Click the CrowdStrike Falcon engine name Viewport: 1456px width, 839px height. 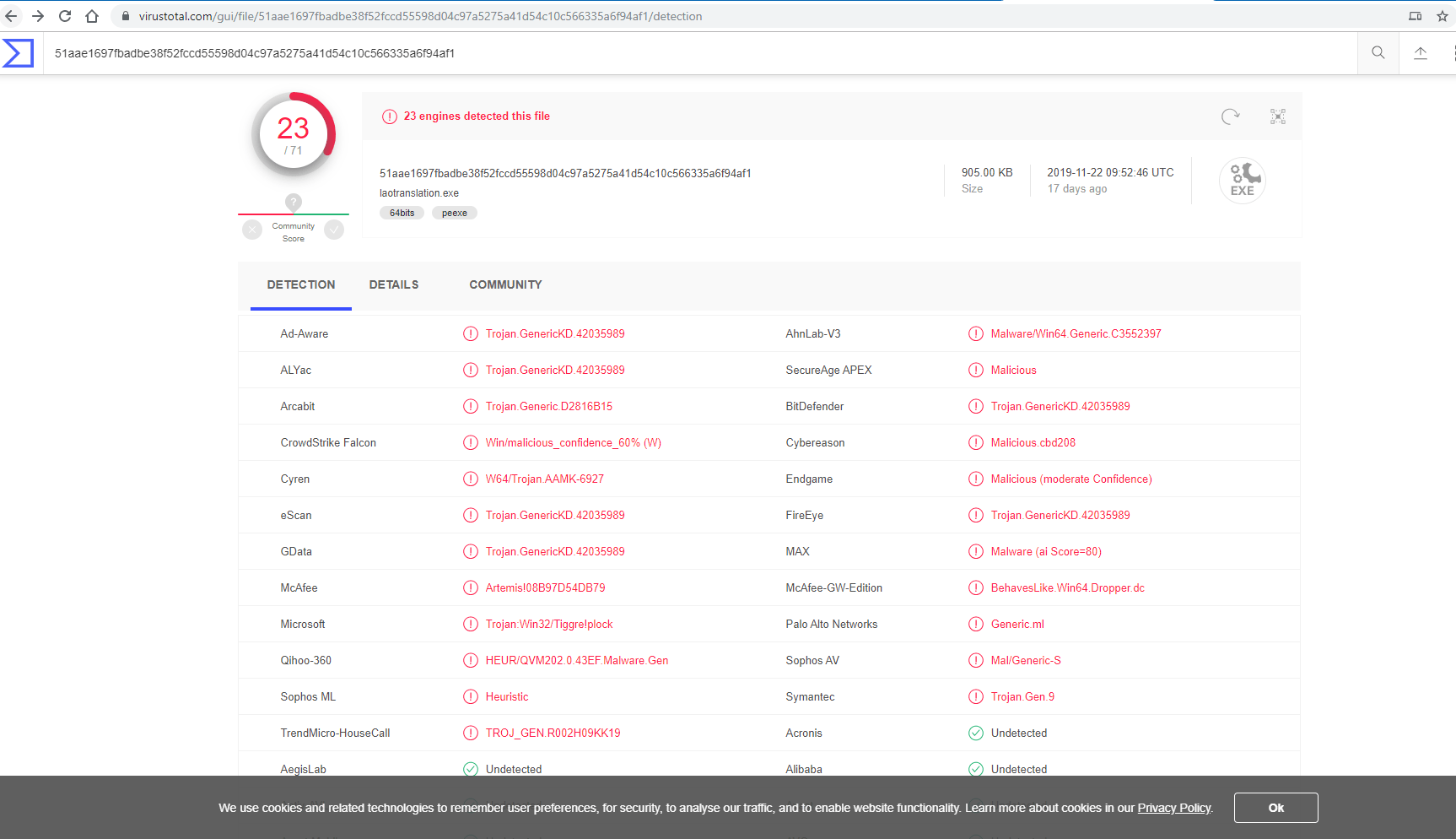tap(328, 442)
